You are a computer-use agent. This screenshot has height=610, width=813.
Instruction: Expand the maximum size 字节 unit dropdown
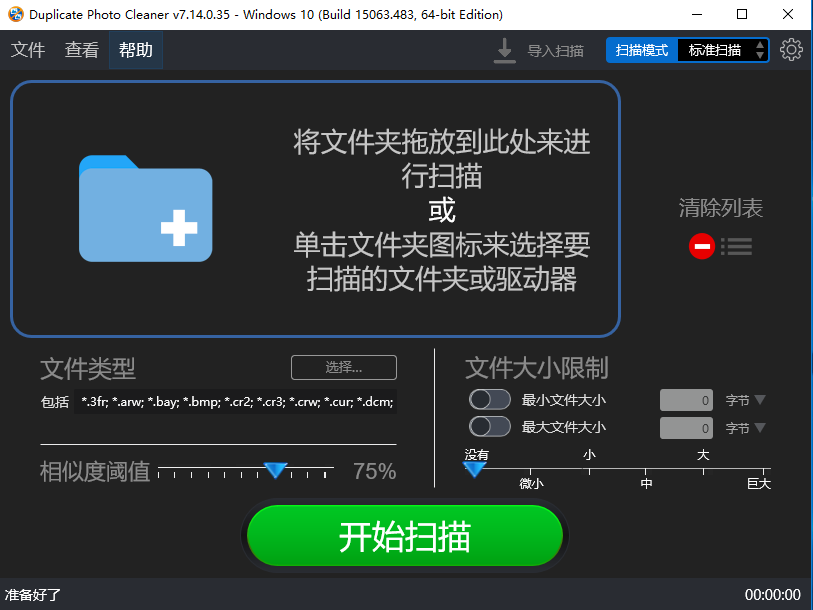745,428
